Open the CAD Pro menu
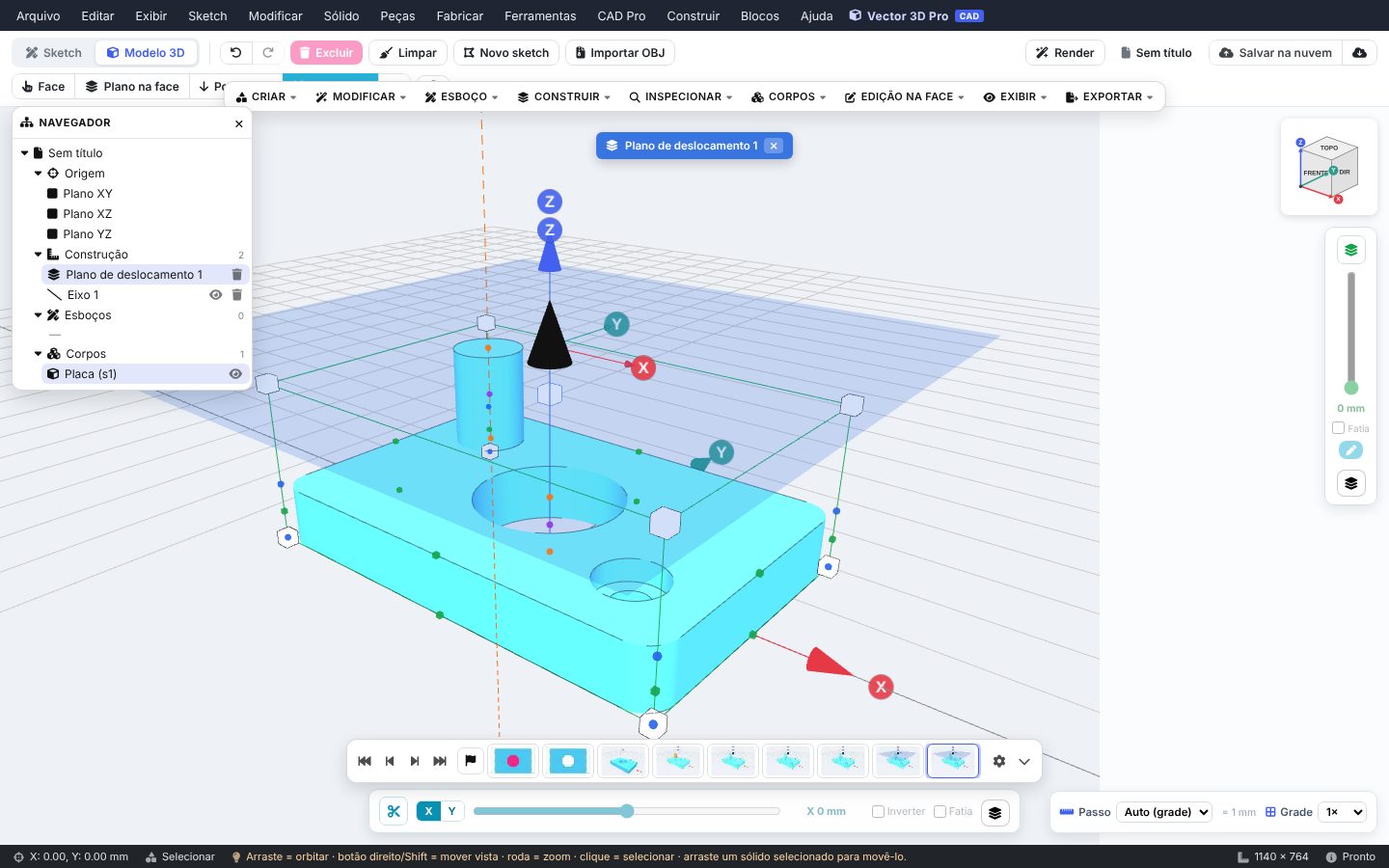 (621, 16)
